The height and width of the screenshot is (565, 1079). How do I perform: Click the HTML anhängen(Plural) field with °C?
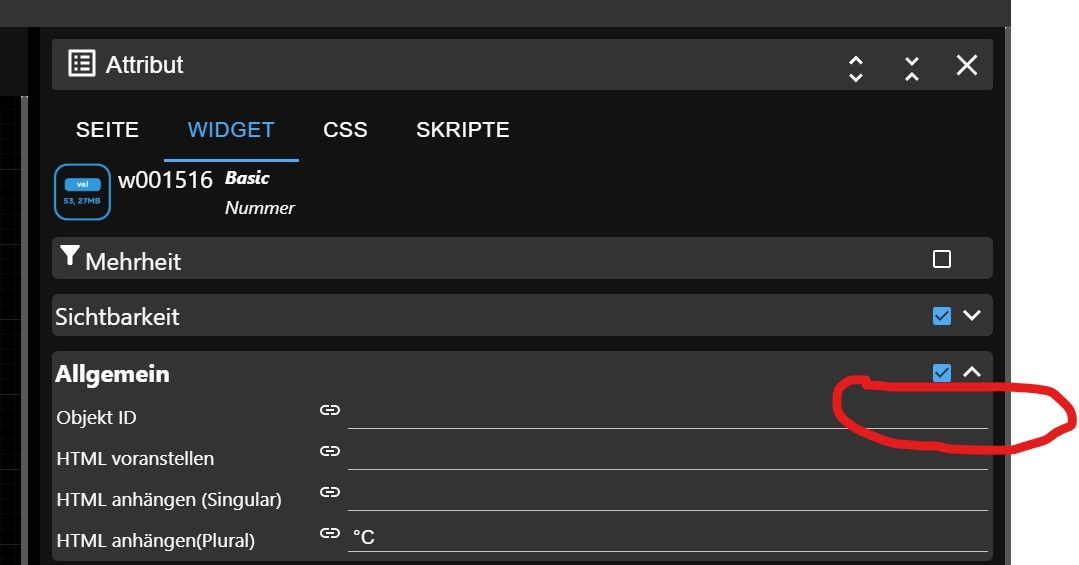[667, 537]
